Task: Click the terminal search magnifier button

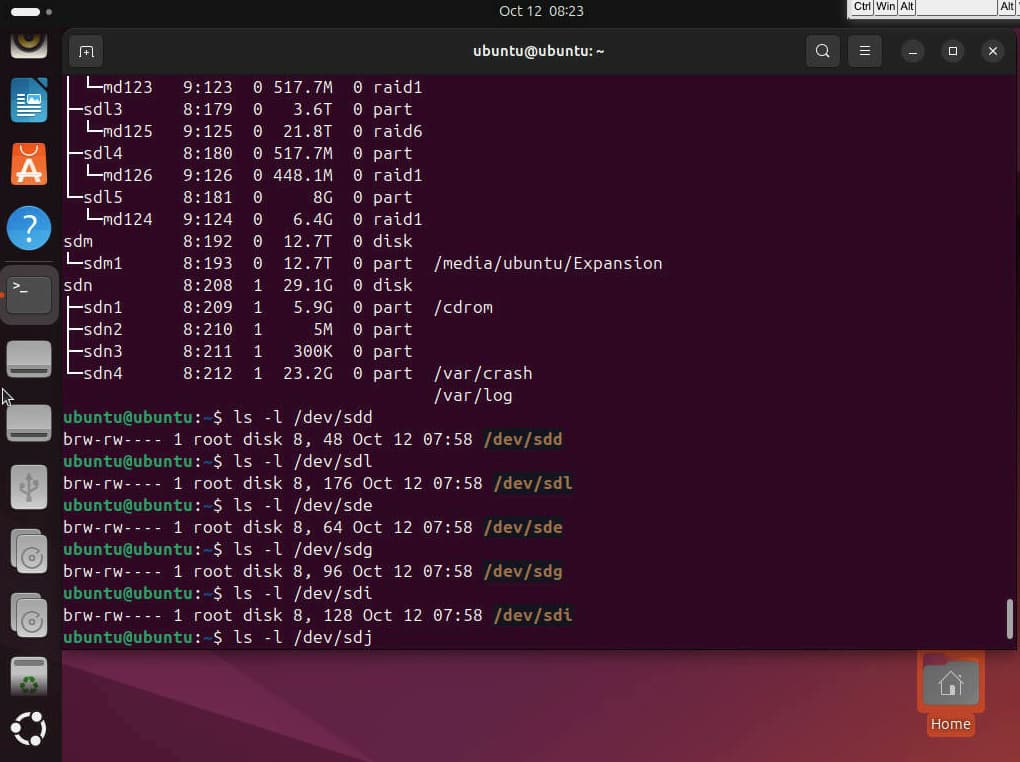Action: click(x=822, y=51)
